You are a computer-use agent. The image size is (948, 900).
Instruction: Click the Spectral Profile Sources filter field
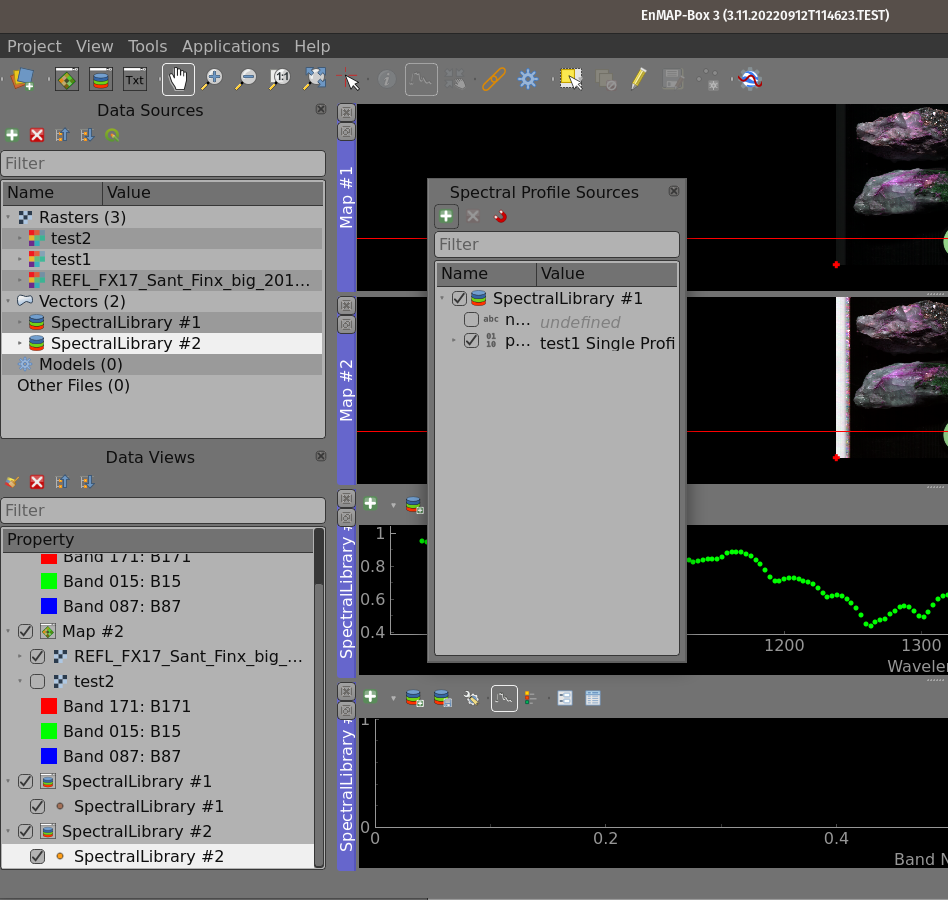pyautogui.click(x=556, y=244)
